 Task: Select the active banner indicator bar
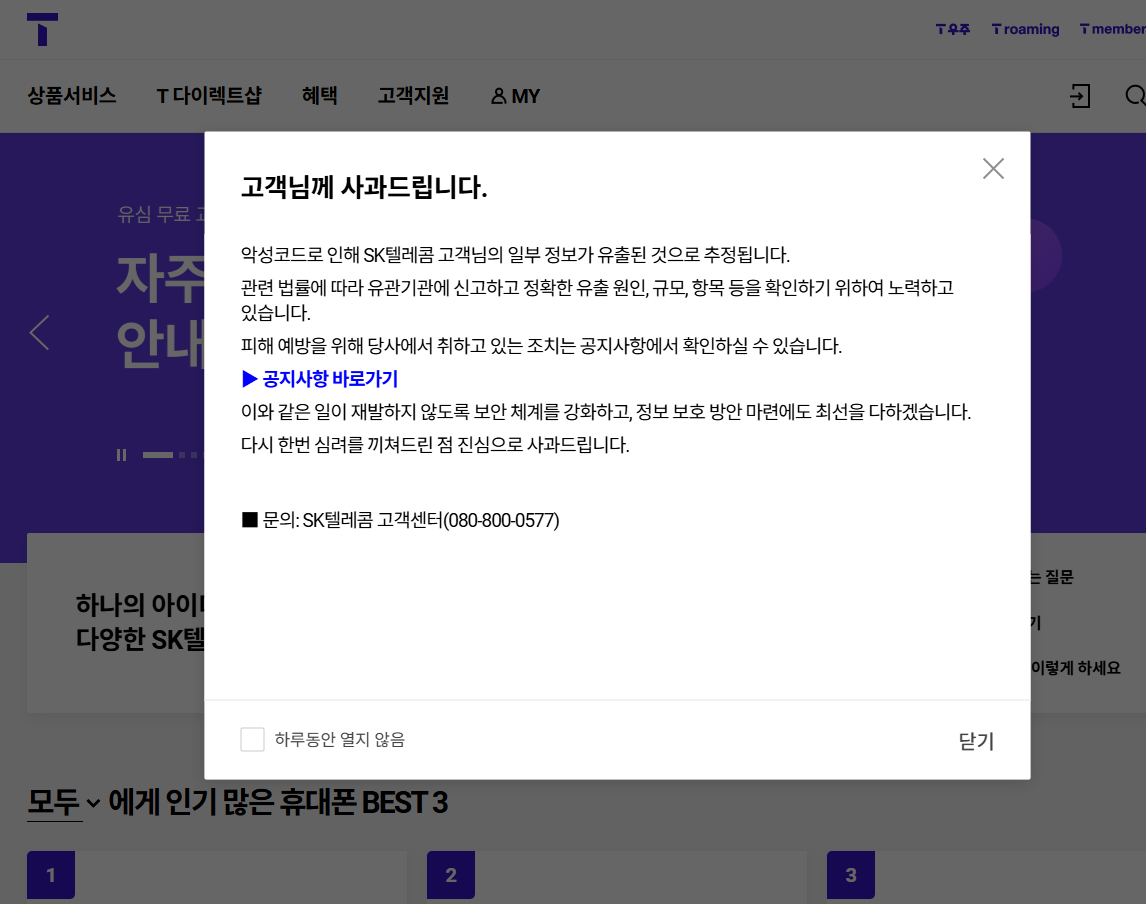pyautogui.click(x=158, y=455)
